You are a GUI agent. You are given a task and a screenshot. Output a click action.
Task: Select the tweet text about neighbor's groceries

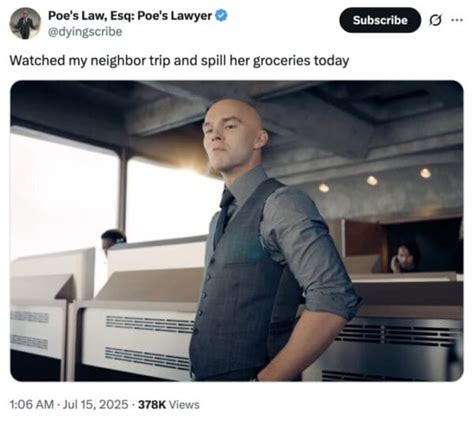point(179,61)
